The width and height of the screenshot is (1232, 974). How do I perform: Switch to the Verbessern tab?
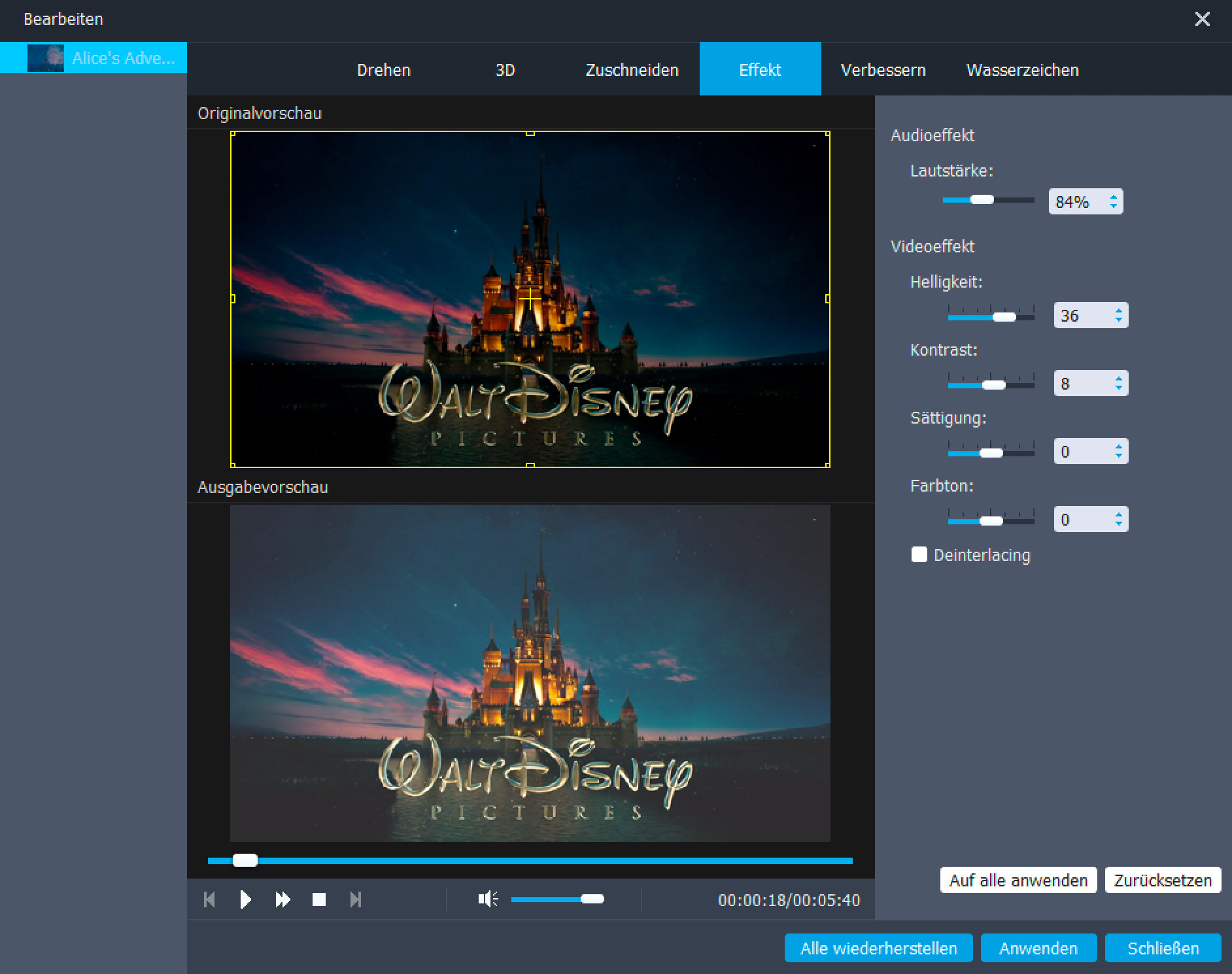883,70
